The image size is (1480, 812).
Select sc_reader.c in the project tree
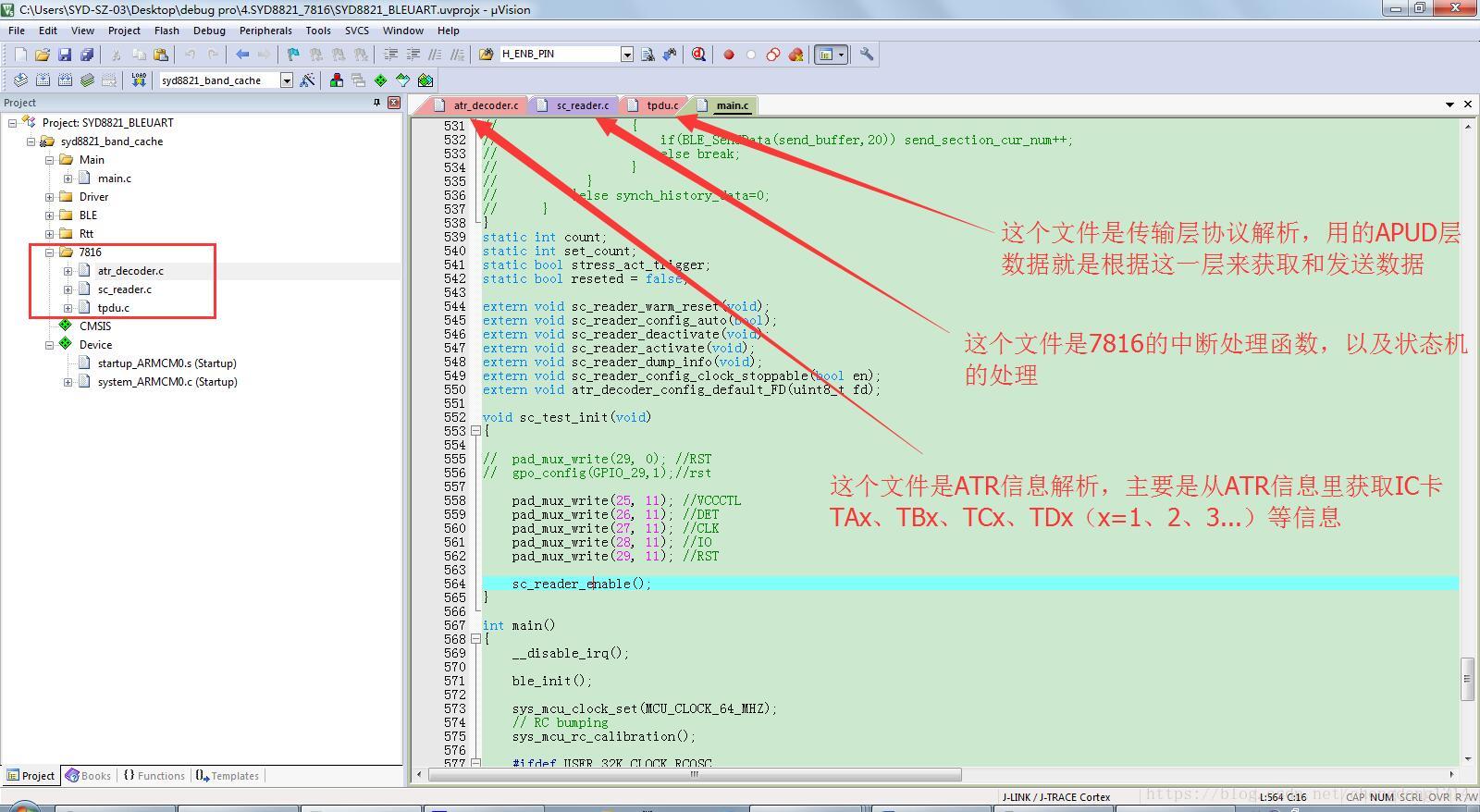point(125,289)
